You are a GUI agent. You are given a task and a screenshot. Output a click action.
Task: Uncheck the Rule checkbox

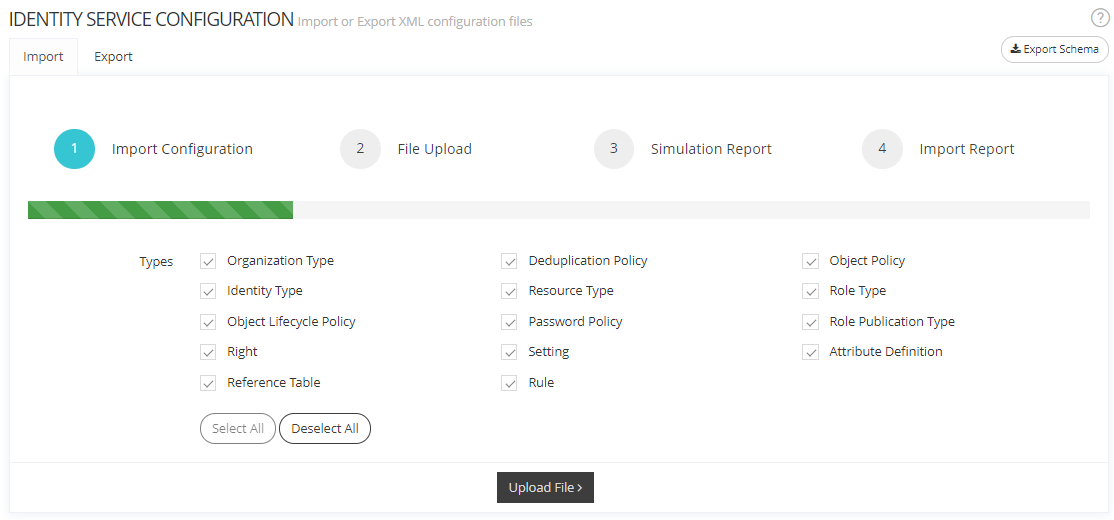click(x=510, y=383)
